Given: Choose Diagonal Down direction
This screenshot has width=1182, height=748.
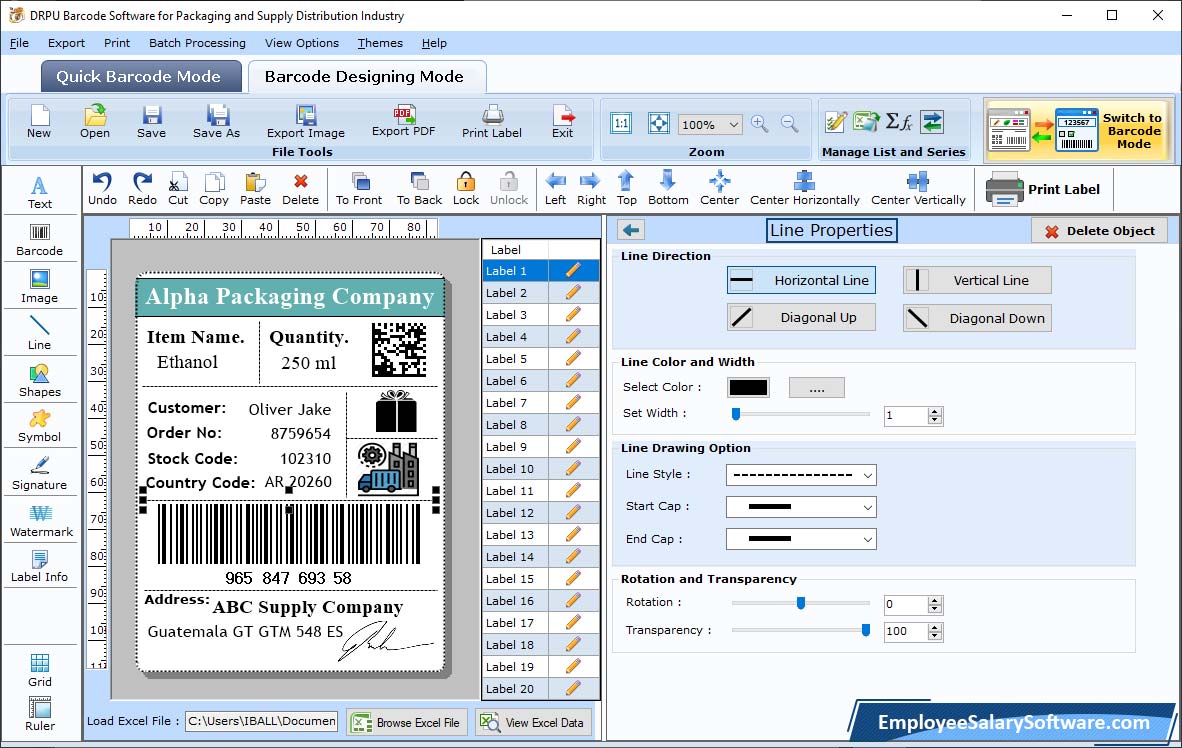Looking at the screenshot, I should click(977, 318).
